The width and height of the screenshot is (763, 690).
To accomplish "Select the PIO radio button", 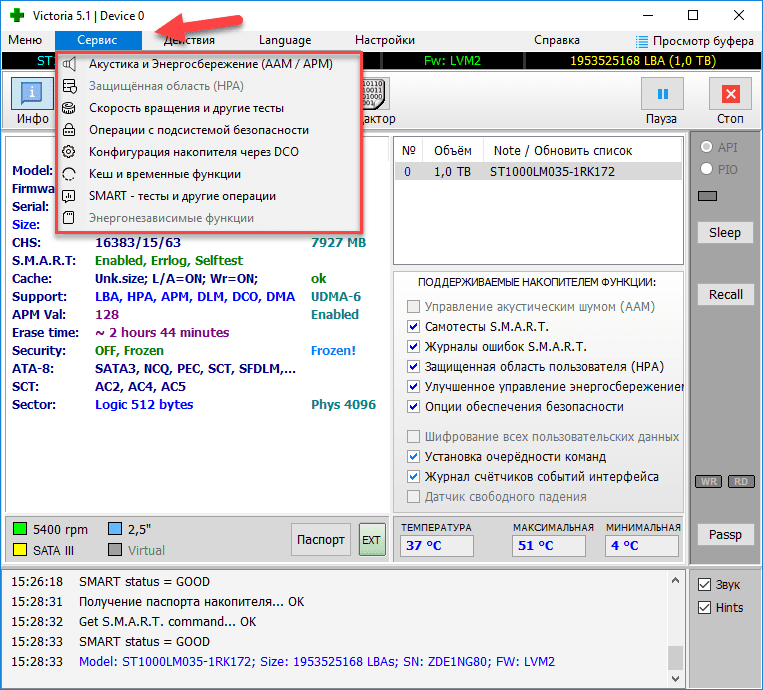I will pyautogui.click(x=707, y=169).
